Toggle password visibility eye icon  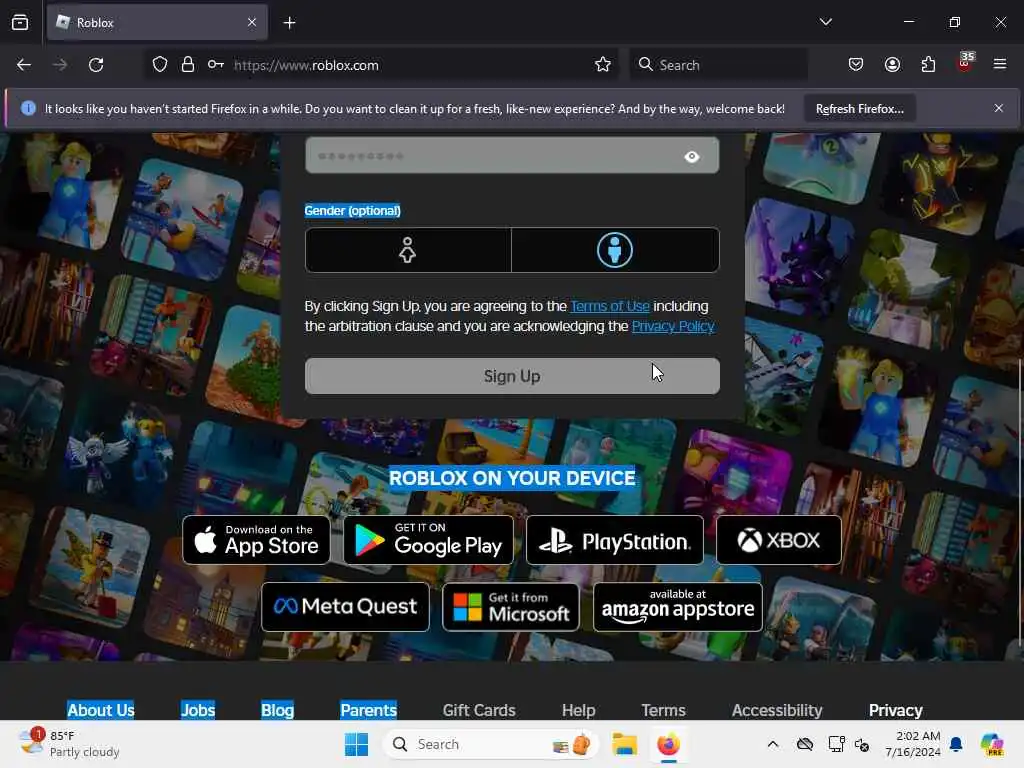(692, 157)
